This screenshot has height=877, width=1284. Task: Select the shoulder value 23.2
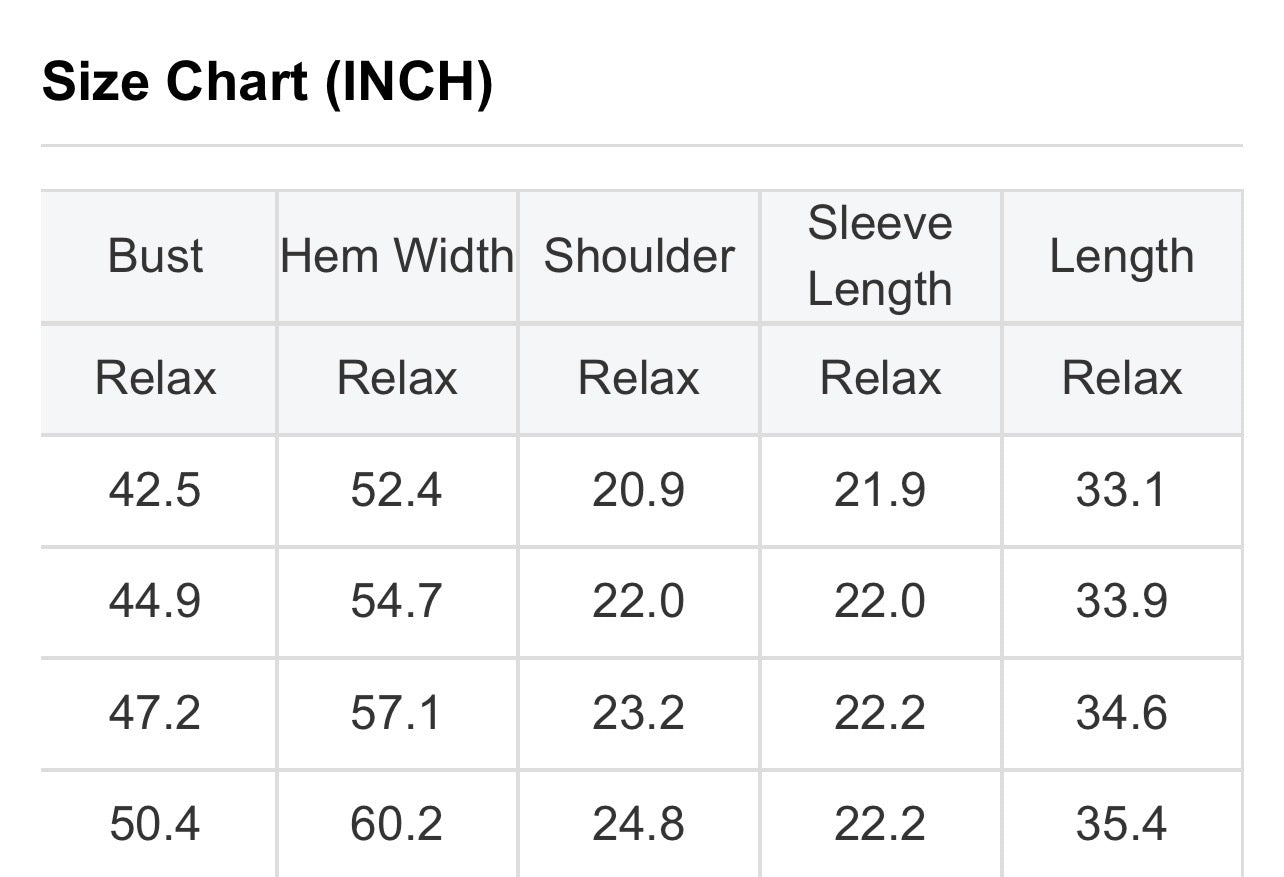[x=638, y=714]
